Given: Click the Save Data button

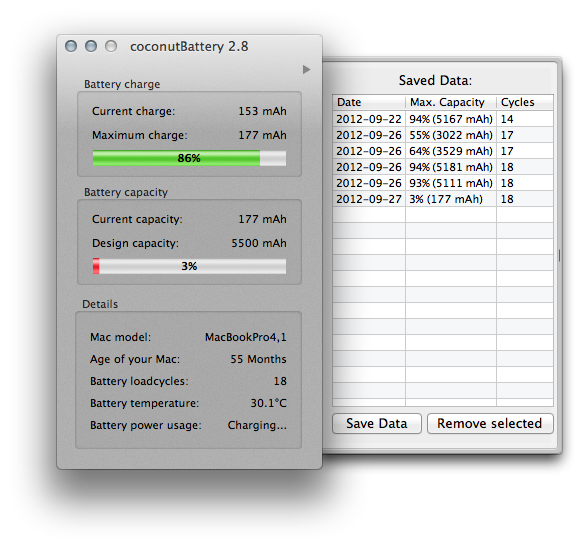Looking at the screenshot, I should [377, 423].
